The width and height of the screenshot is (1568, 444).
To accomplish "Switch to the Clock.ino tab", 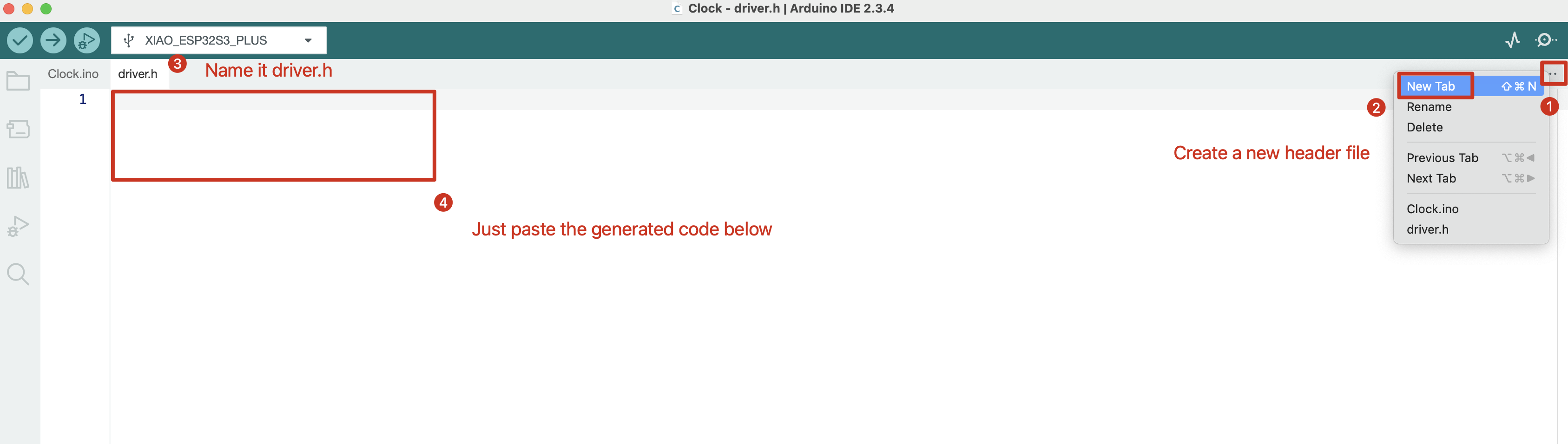I will [x=73, y=73].
